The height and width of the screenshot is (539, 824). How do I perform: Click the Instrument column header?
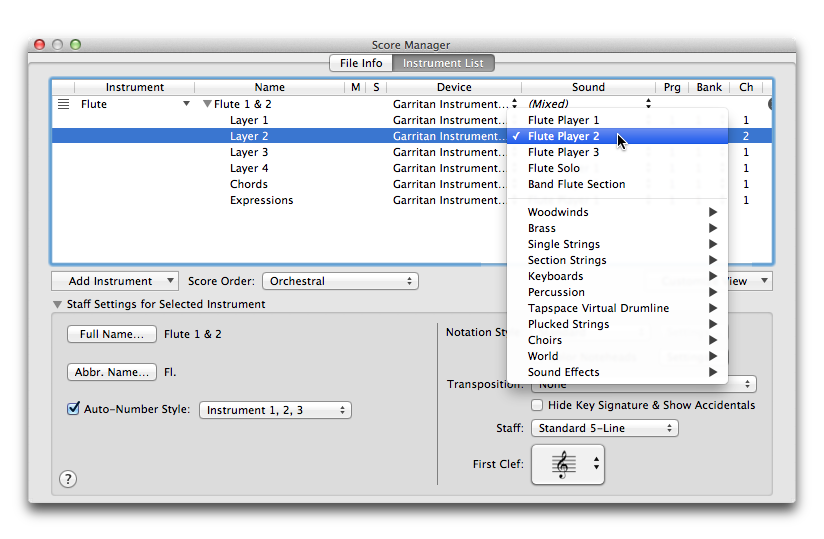pyautogui.click(x=135, y=87)
